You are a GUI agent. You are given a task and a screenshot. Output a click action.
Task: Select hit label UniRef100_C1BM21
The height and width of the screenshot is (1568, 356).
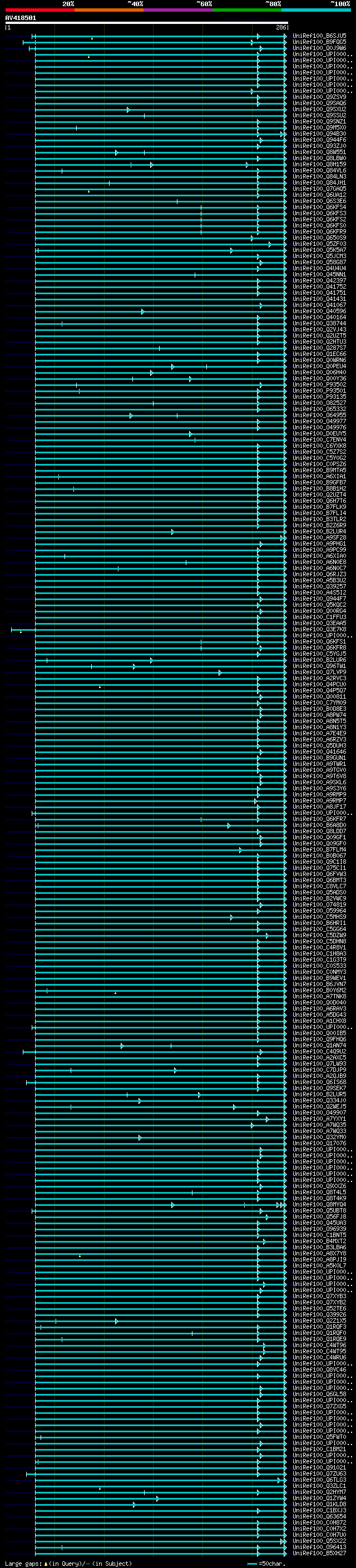pos(319,1450)
